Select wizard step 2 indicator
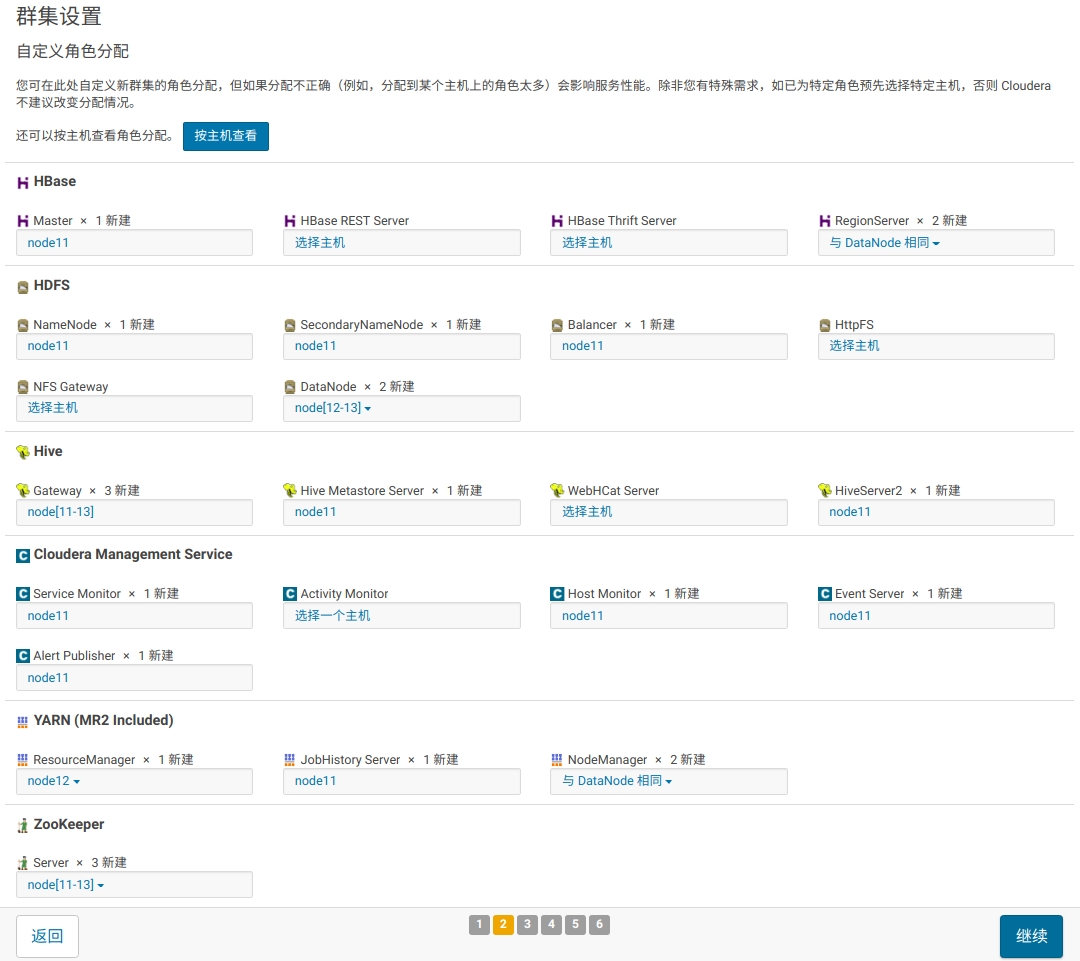This screenshot has width=1080, height=961. (x=503, y=924)
